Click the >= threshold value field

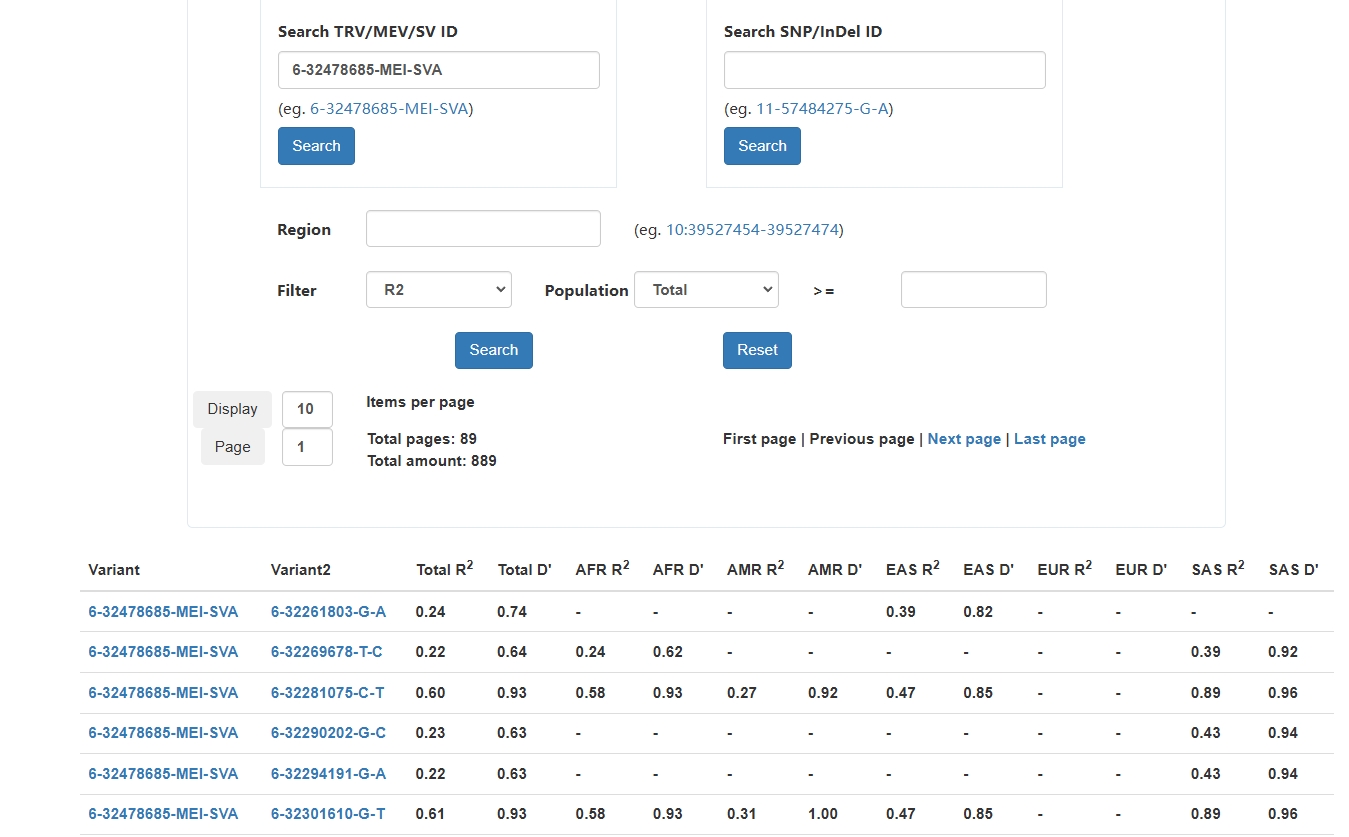pos(974,289)
